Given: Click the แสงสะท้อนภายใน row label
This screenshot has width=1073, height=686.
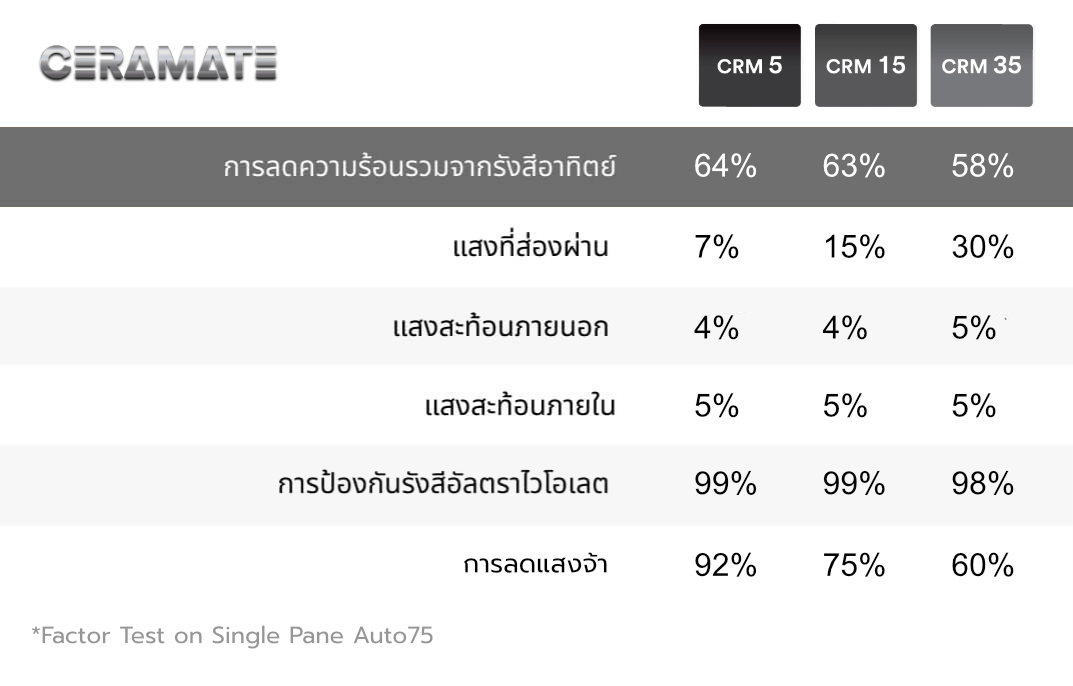Looking at the screenshot, I should click(x=519, y=406).
